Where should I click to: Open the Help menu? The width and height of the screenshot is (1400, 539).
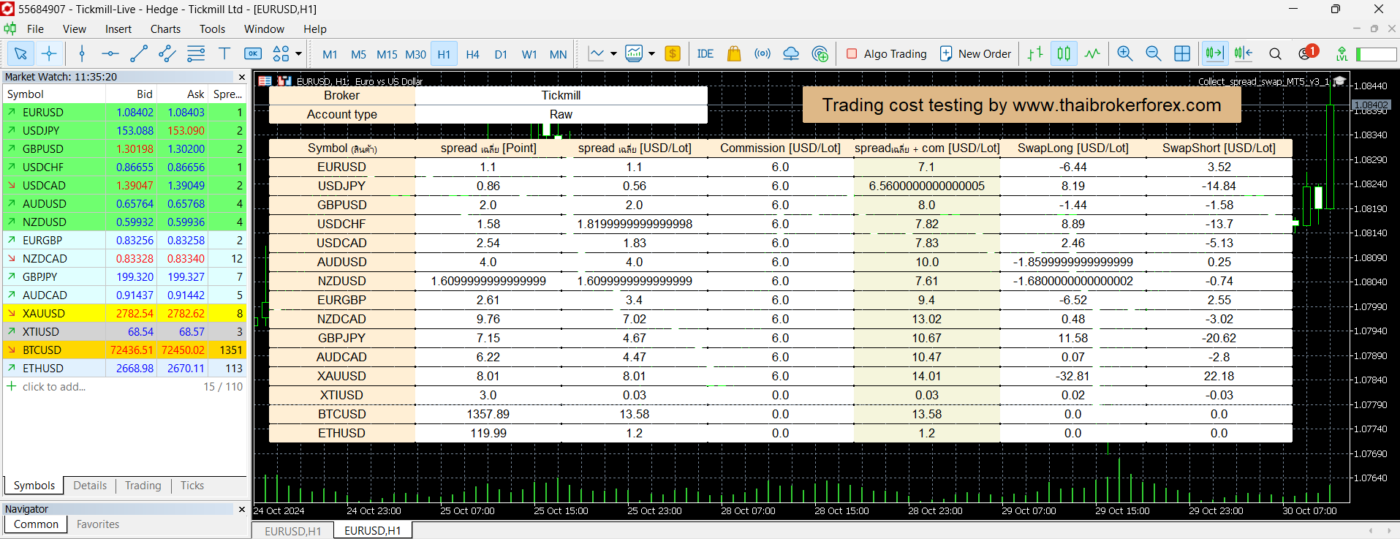315,29
